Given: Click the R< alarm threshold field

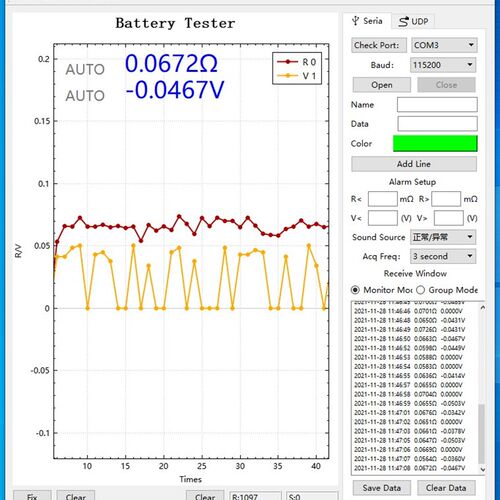Looking at the screenshot, I should point(383,199).
